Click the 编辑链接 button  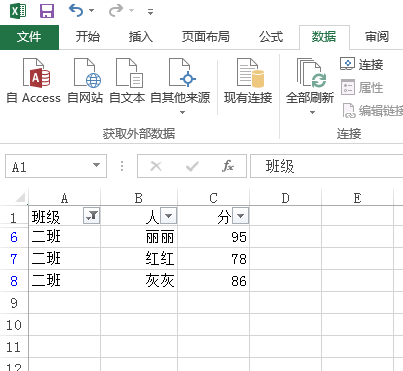[x=373, y=111]
